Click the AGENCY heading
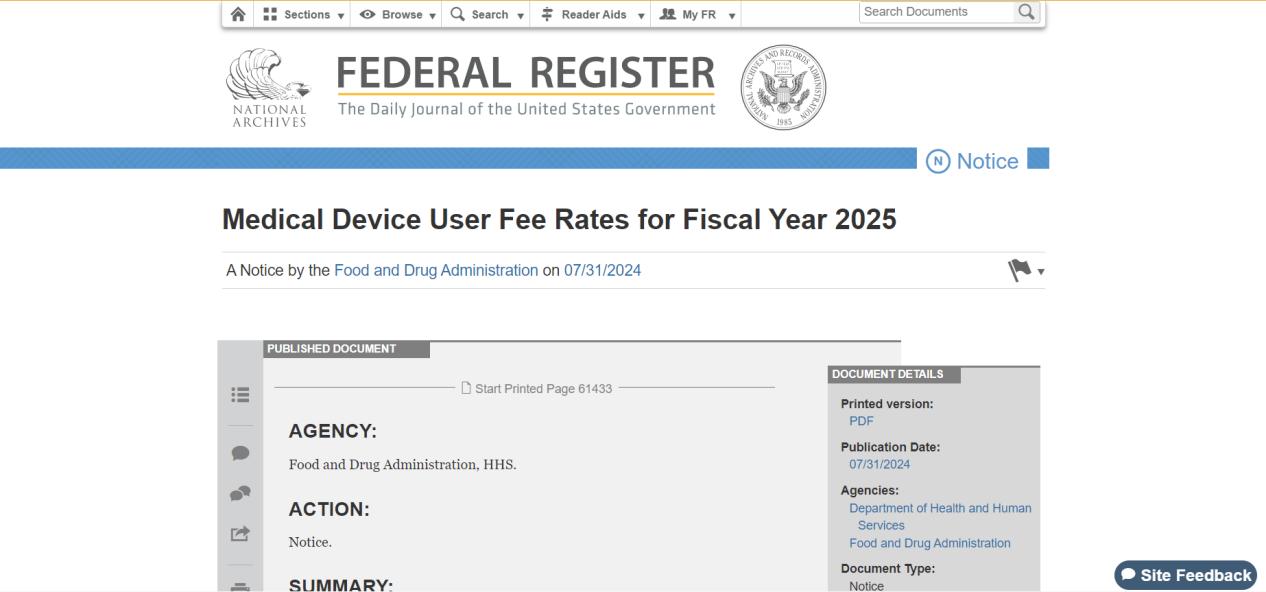The width and height of the screenshot is (1266, 592). click(x=332, y=432)
